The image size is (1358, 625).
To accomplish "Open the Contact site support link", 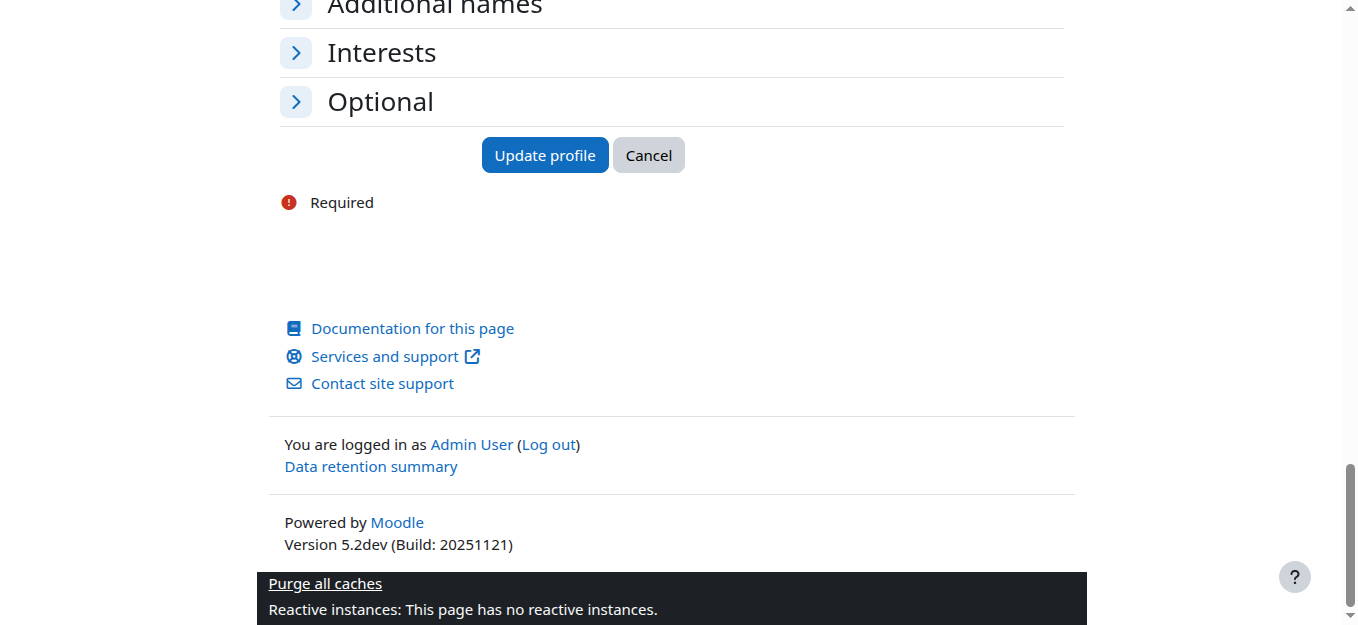I will pos(382,384).
